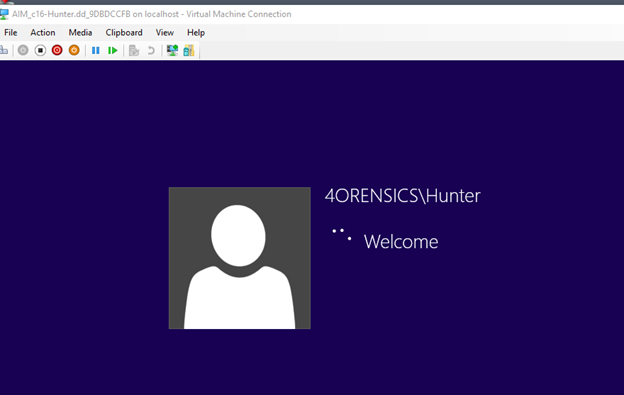Image resolution: width=624 pixels, height=395 pixels.
Task: Shut down VM with red icon
Action: click(x=57, y=50)
